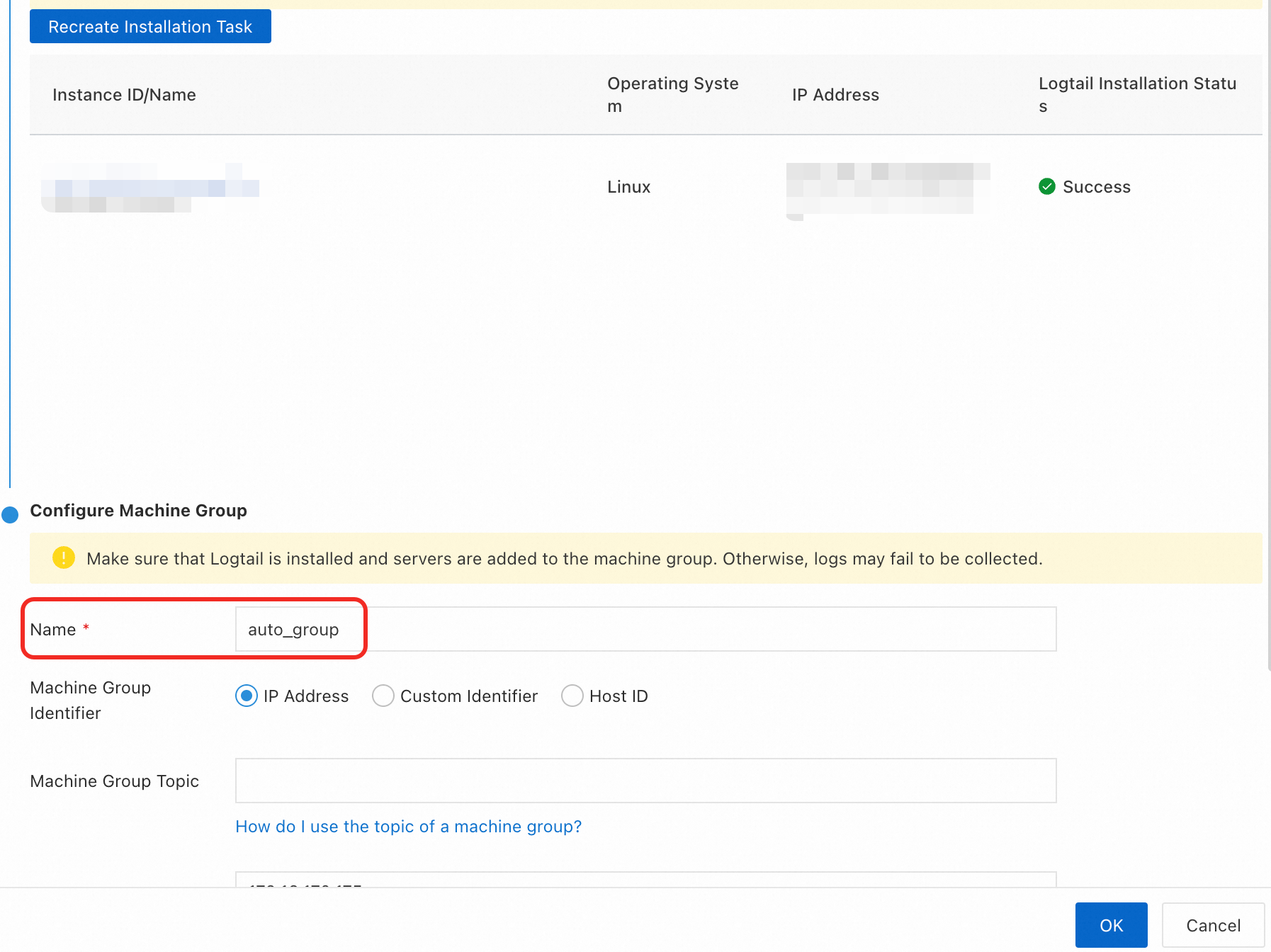1271x952 pixels.
Task: Click the blurred IP address cell
Action: (888, 191)
